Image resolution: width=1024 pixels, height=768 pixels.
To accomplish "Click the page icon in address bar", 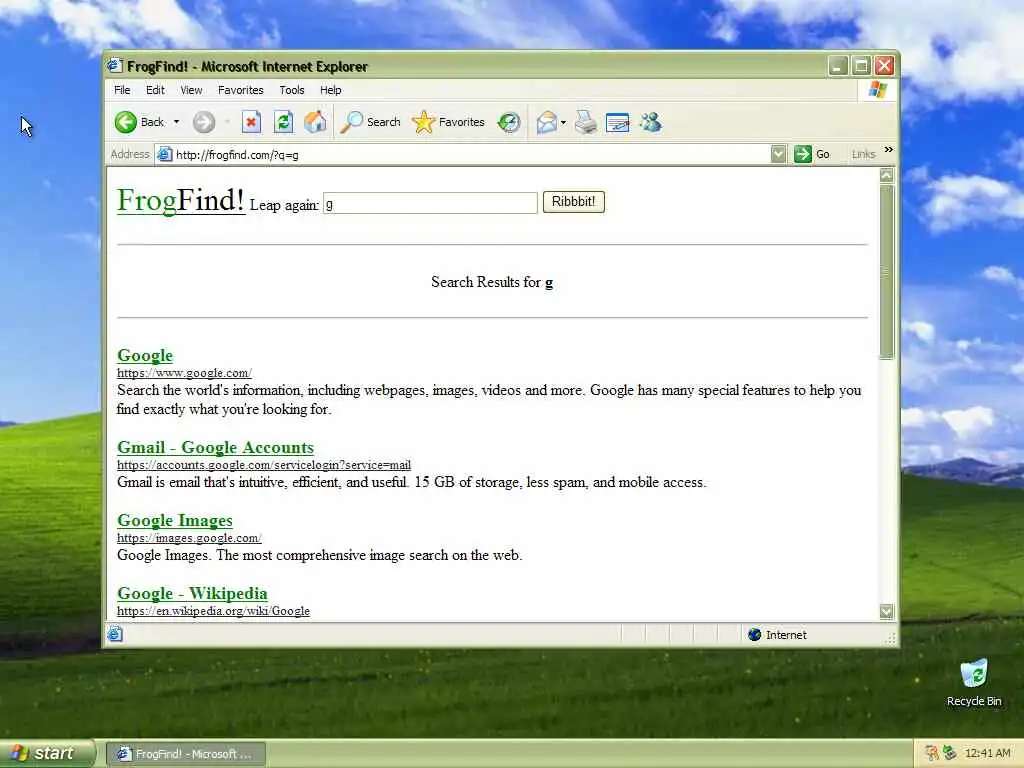I will [165, 154].
